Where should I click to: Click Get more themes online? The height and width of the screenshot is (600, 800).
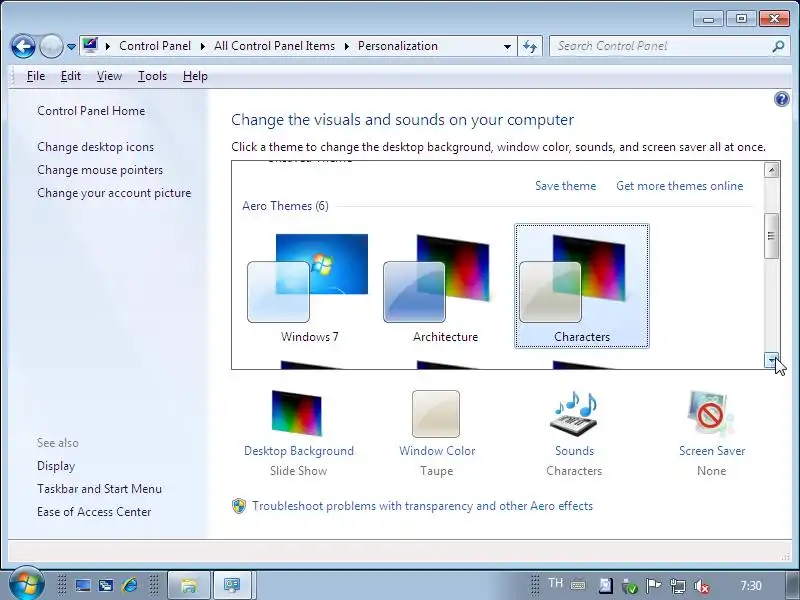pyautogui.click(x=680, y=186)
